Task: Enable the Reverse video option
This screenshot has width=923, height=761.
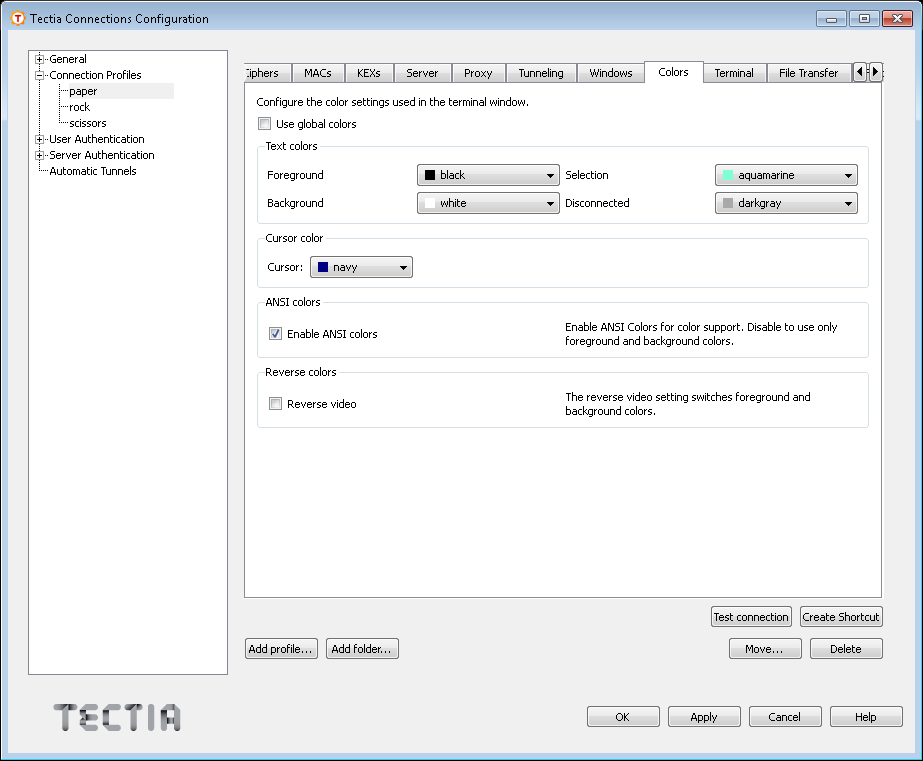Action: (275, 404)
